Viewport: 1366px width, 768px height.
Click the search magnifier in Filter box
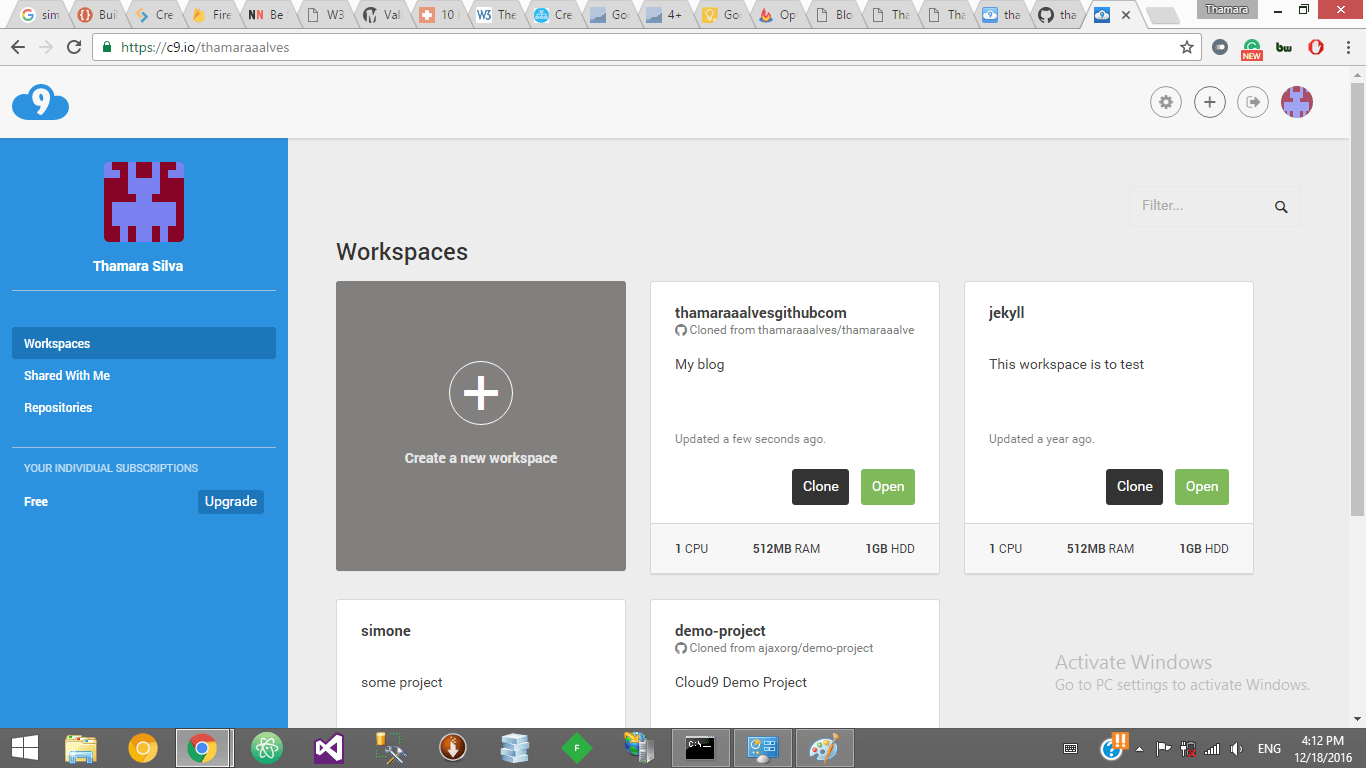1281,207
